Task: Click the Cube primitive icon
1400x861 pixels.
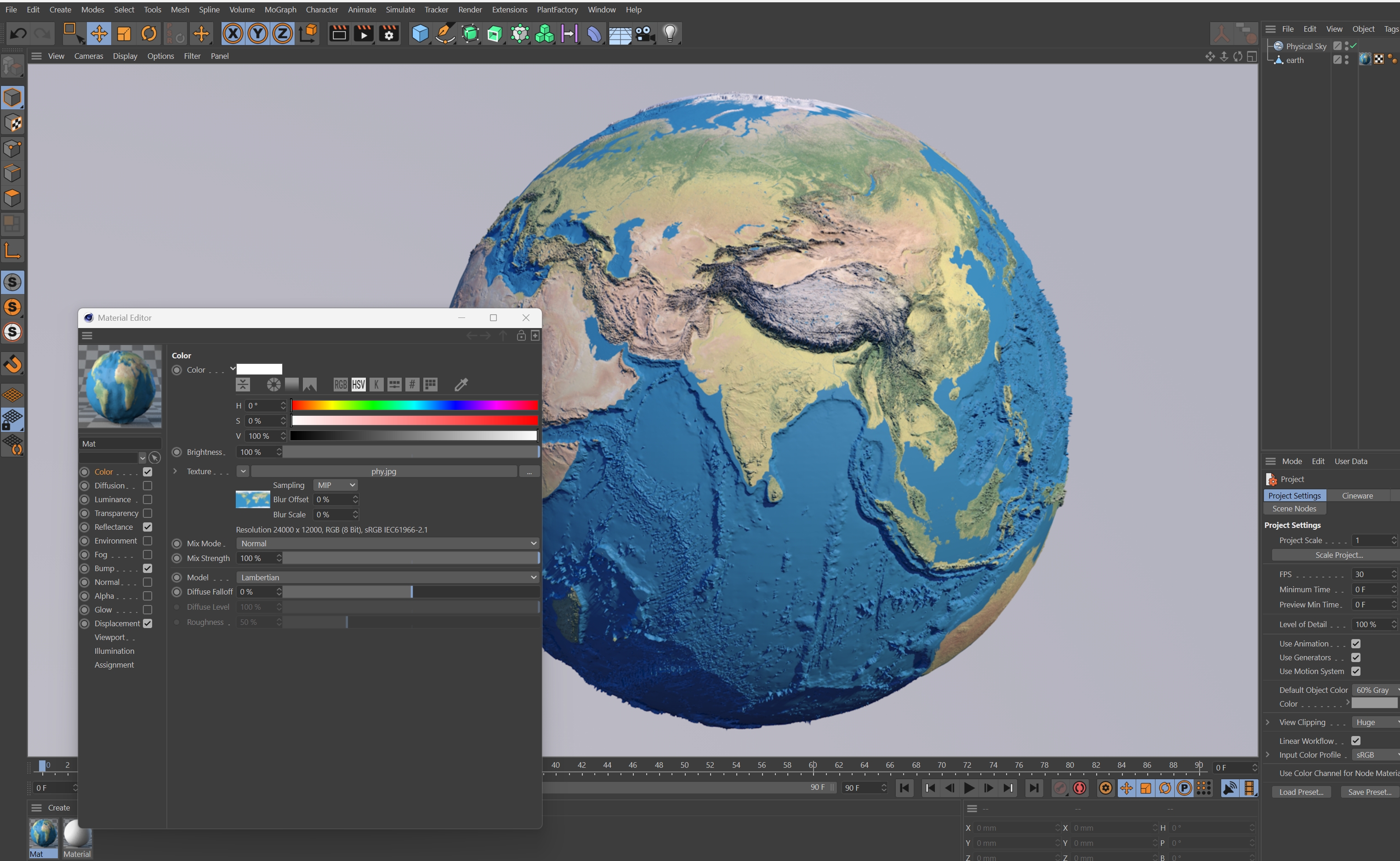Action: click(x=420, y=34)
